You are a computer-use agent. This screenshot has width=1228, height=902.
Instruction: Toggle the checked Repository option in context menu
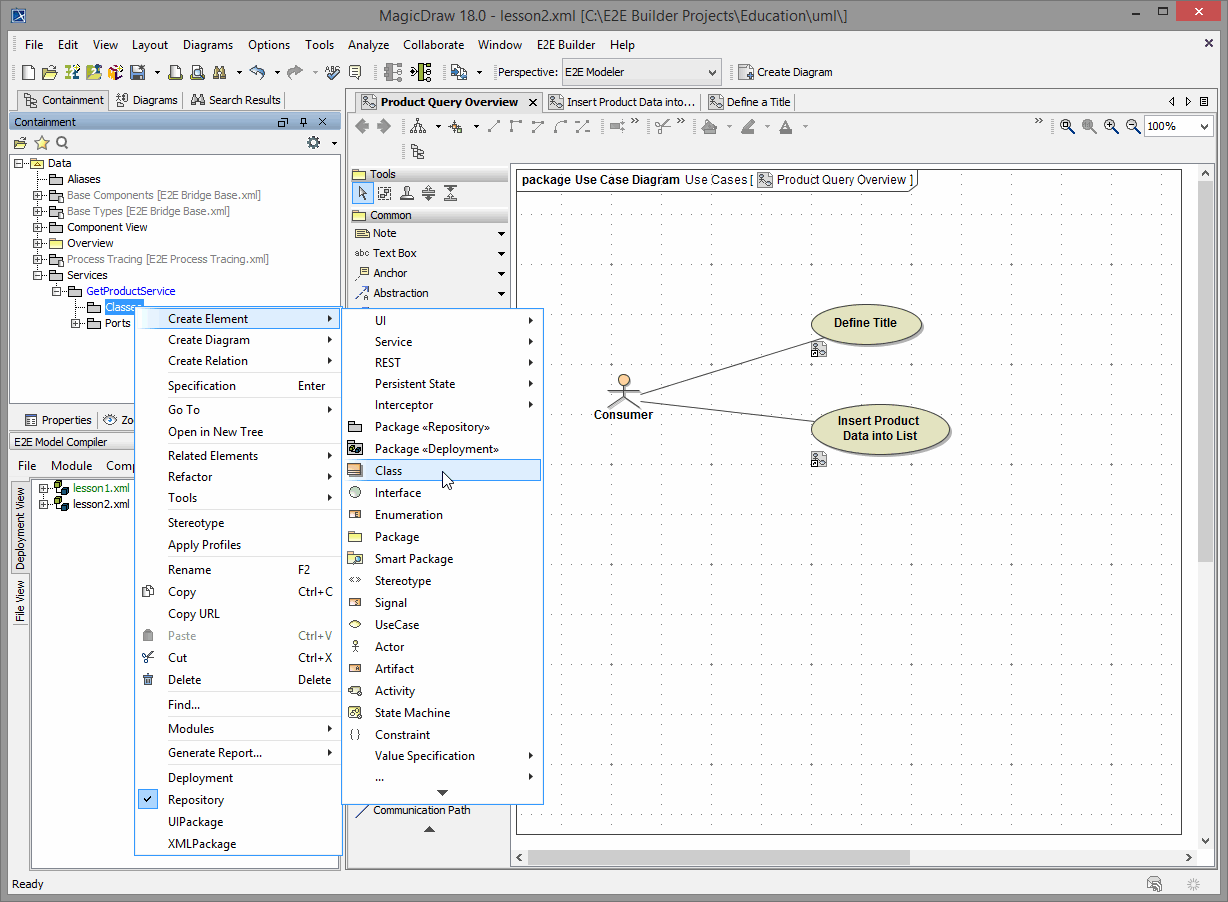pyautogui.click(x=196, y=800)
